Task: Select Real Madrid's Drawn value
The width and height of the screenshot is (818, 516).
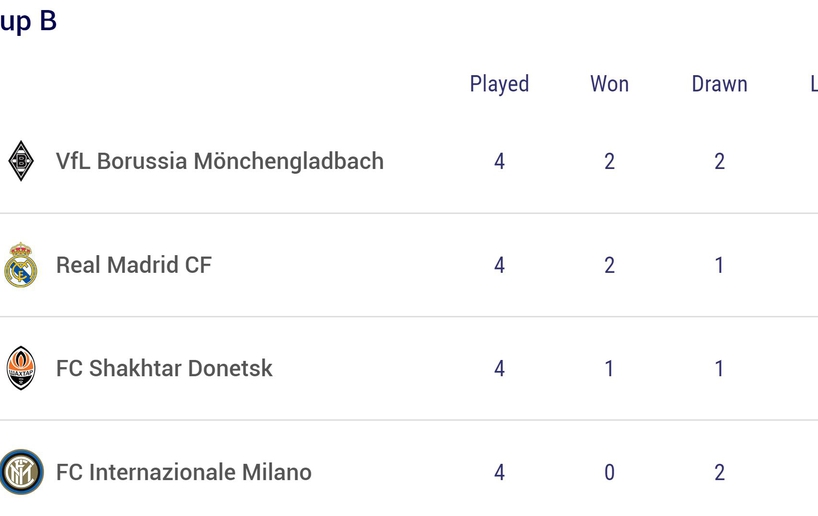Action: pos(719,266)
